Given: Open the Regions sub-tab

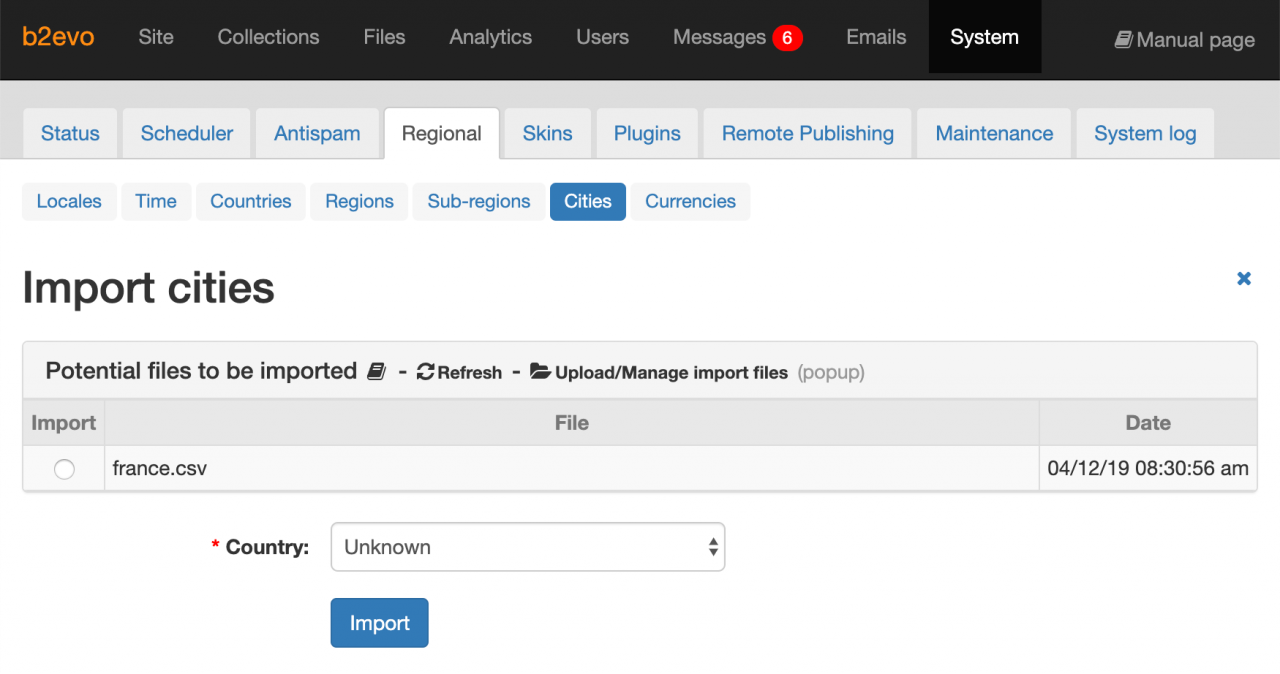Looking at the screenshot, I should click(359, 201).
